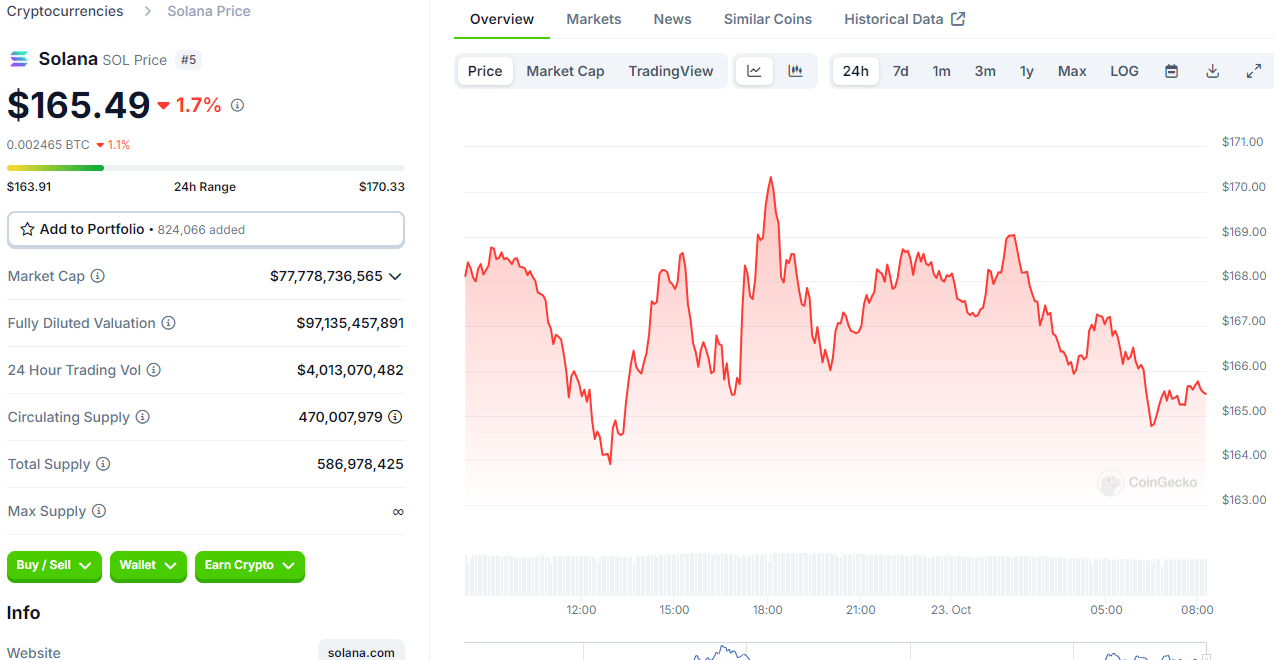
Task: Click the $163.91 24h low value
Action: click(29, 187)
